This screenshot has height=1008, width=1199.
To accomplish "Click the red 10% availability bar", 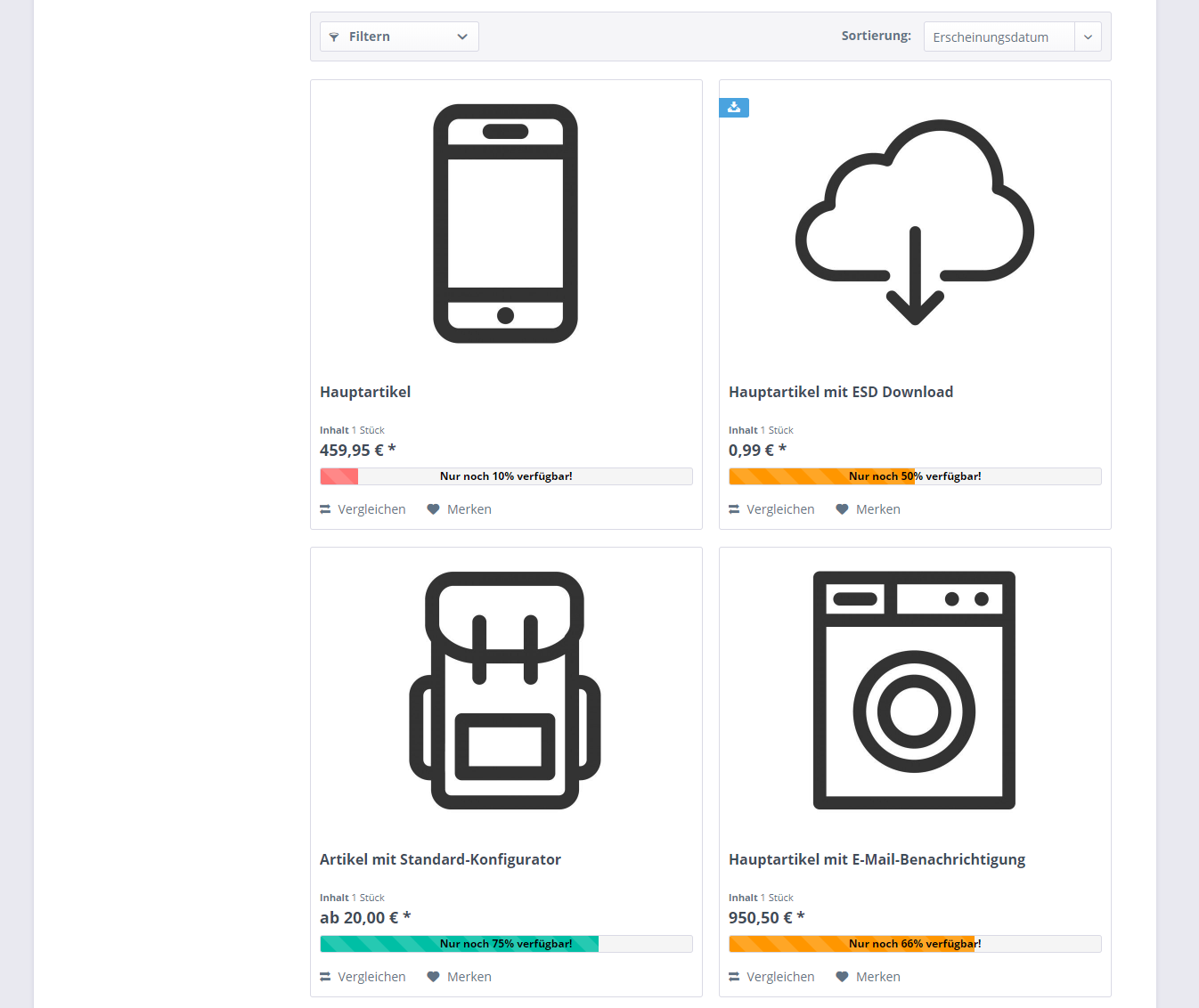I will [506, 476].
